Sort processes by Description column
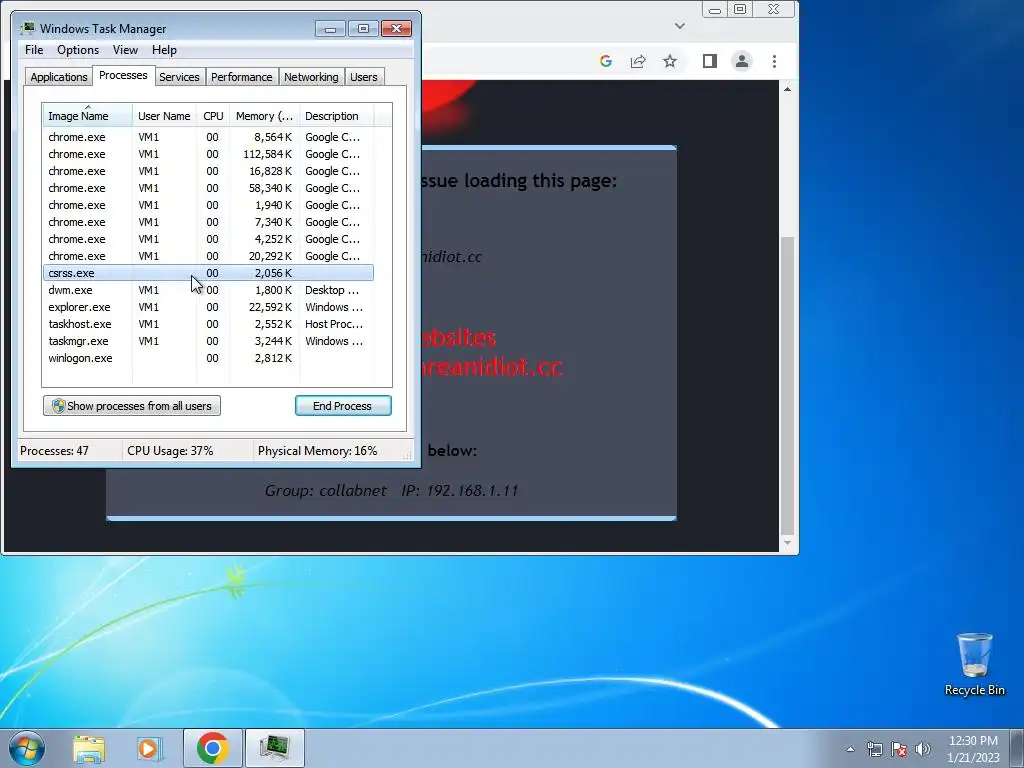This screenshot has height=768, width=1024. [x=336, y=116]
